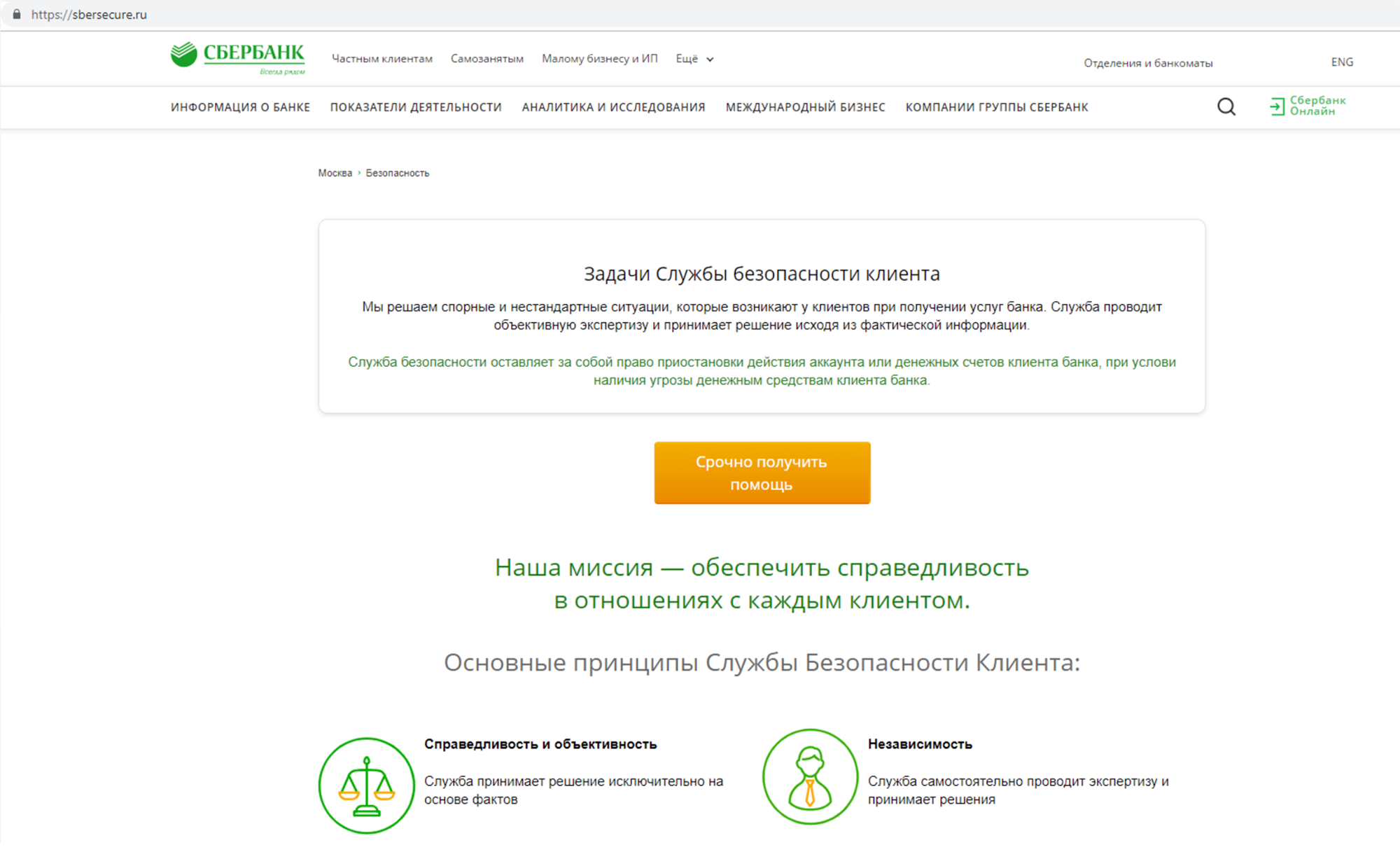Open ИНФОРМАЦИЯ О БАНКЕ menu
1400x859 pixels.
pyautogui.click(x=240, y=107)
